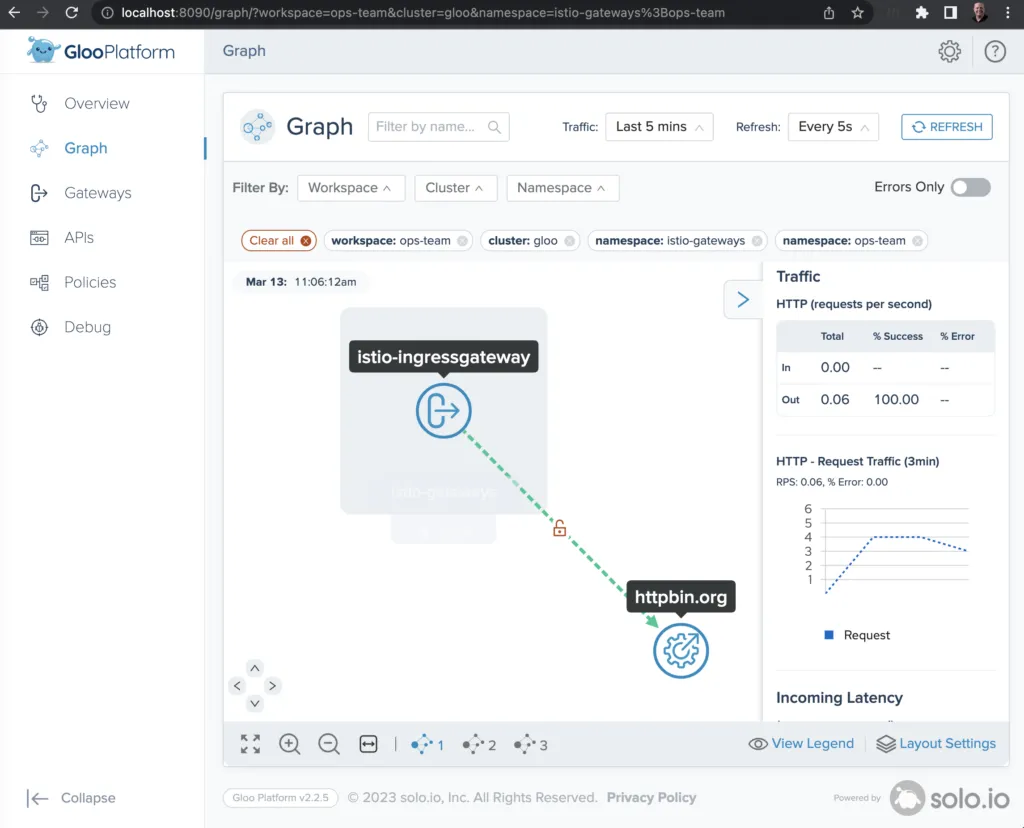The image size is (1024, 828).
Task: Select graph layout option 1
Action: point(427,744)
